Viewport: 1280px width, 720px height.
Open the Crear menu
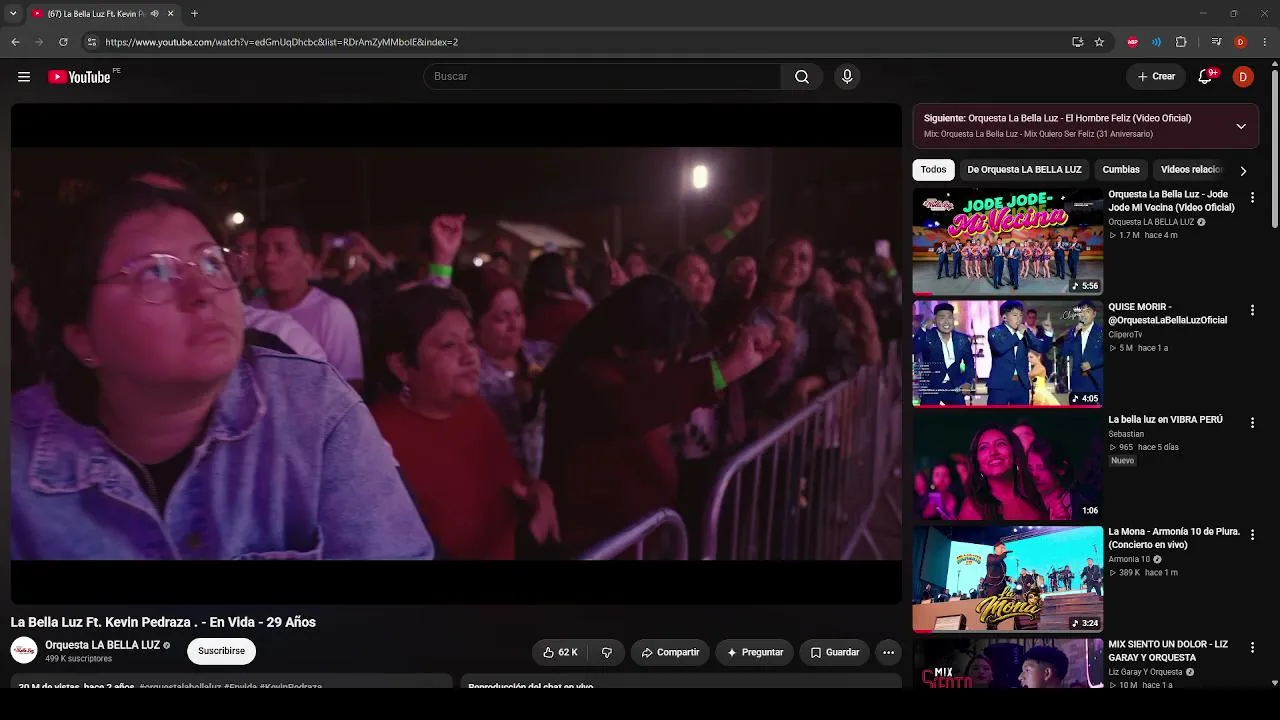coord(1156,77)
